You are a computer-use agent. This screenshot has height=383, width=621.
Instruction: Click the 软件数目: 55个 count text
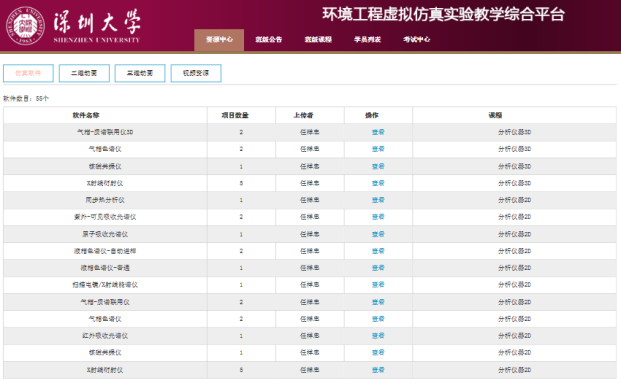coord(26,99)
